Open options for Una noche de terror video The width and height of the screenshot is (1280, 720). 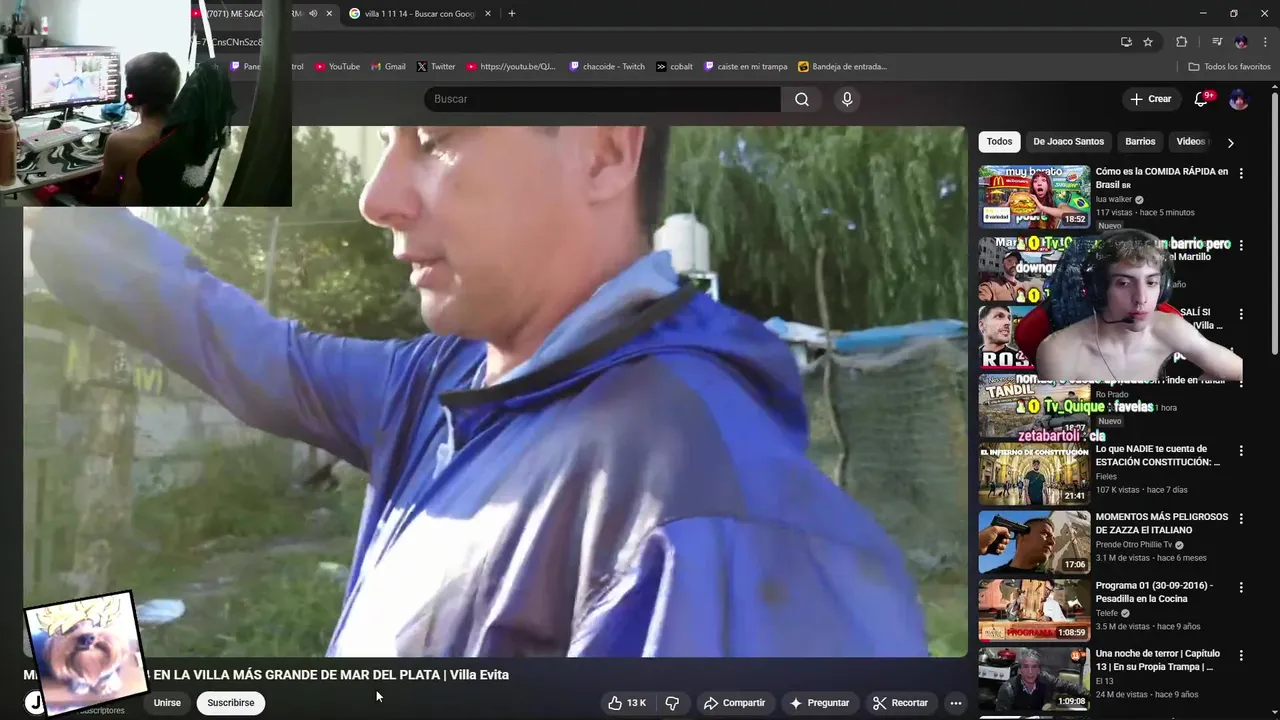(x=1241, y=655)
